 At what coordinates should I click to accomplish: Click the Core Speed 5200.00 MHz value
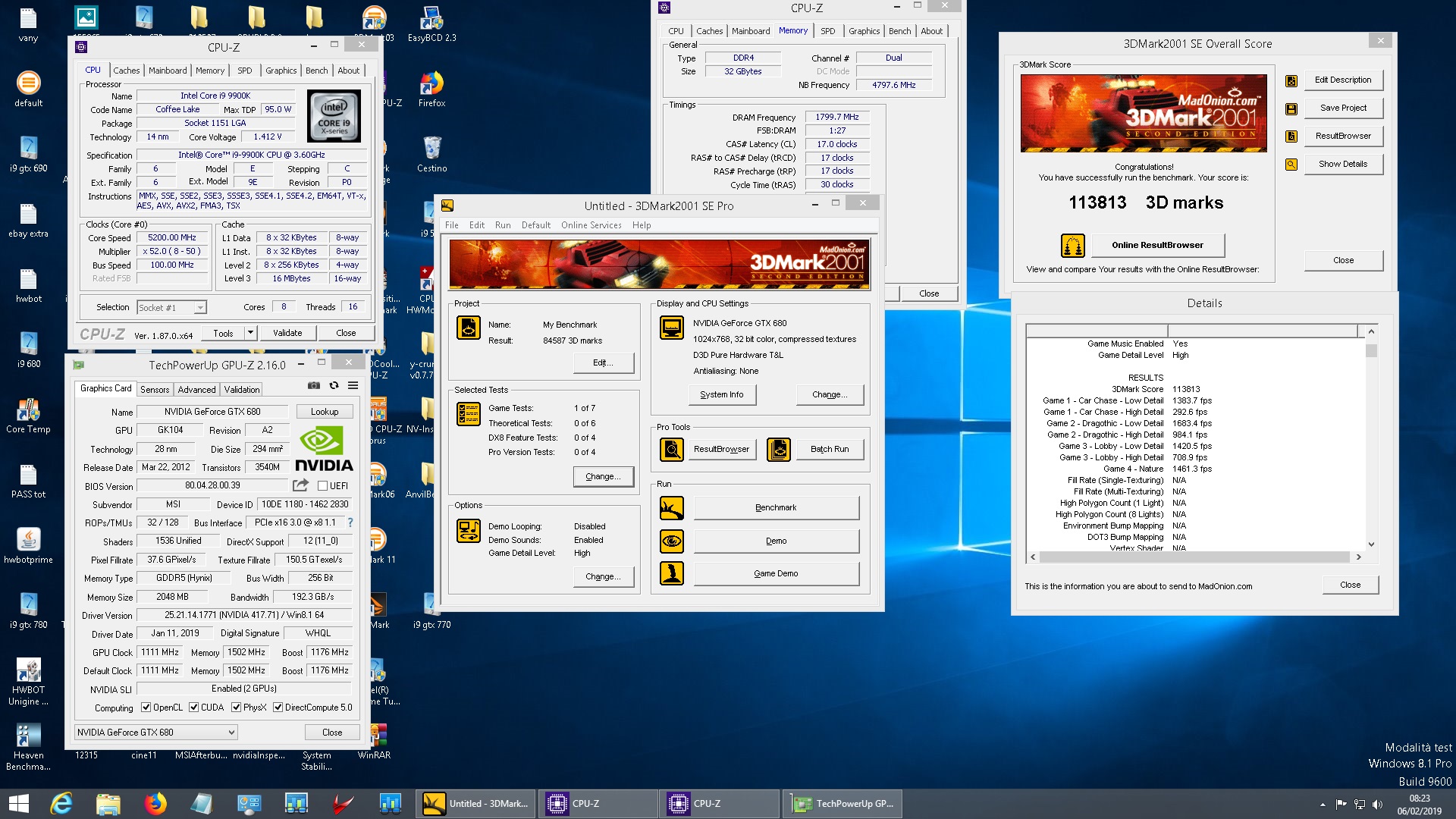pos(172,237)
